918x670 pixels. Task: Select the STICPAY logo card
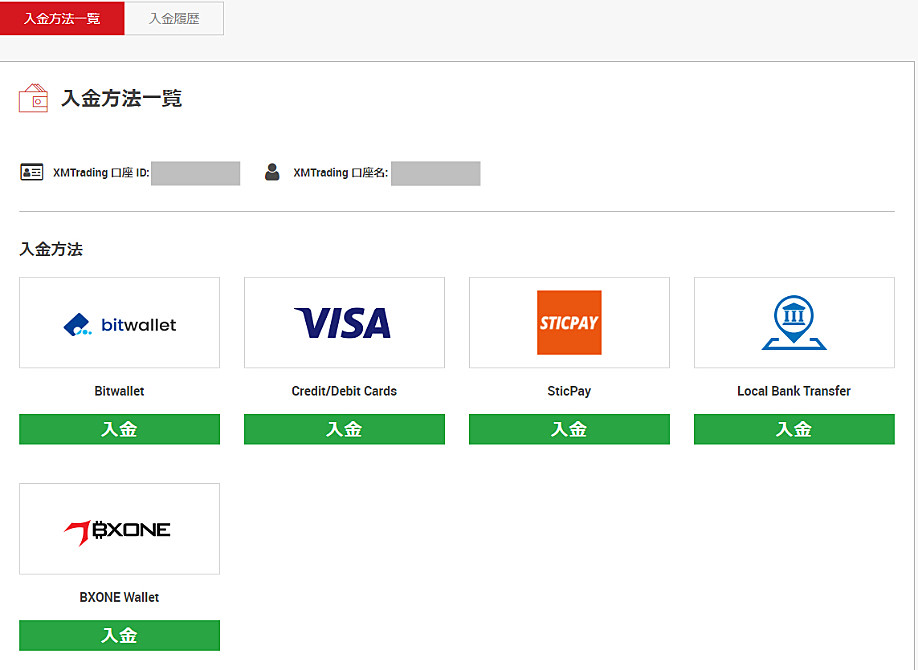[569, 323]
